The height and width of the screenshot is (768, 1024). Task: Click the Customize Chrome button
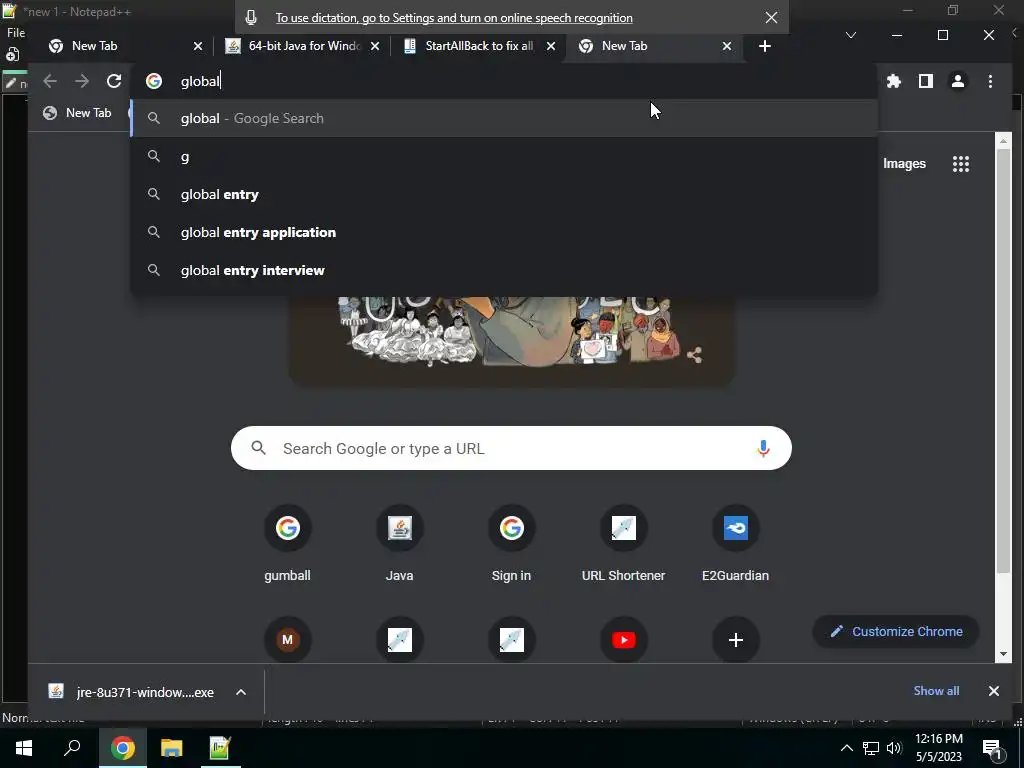click(x=895, y=632)
